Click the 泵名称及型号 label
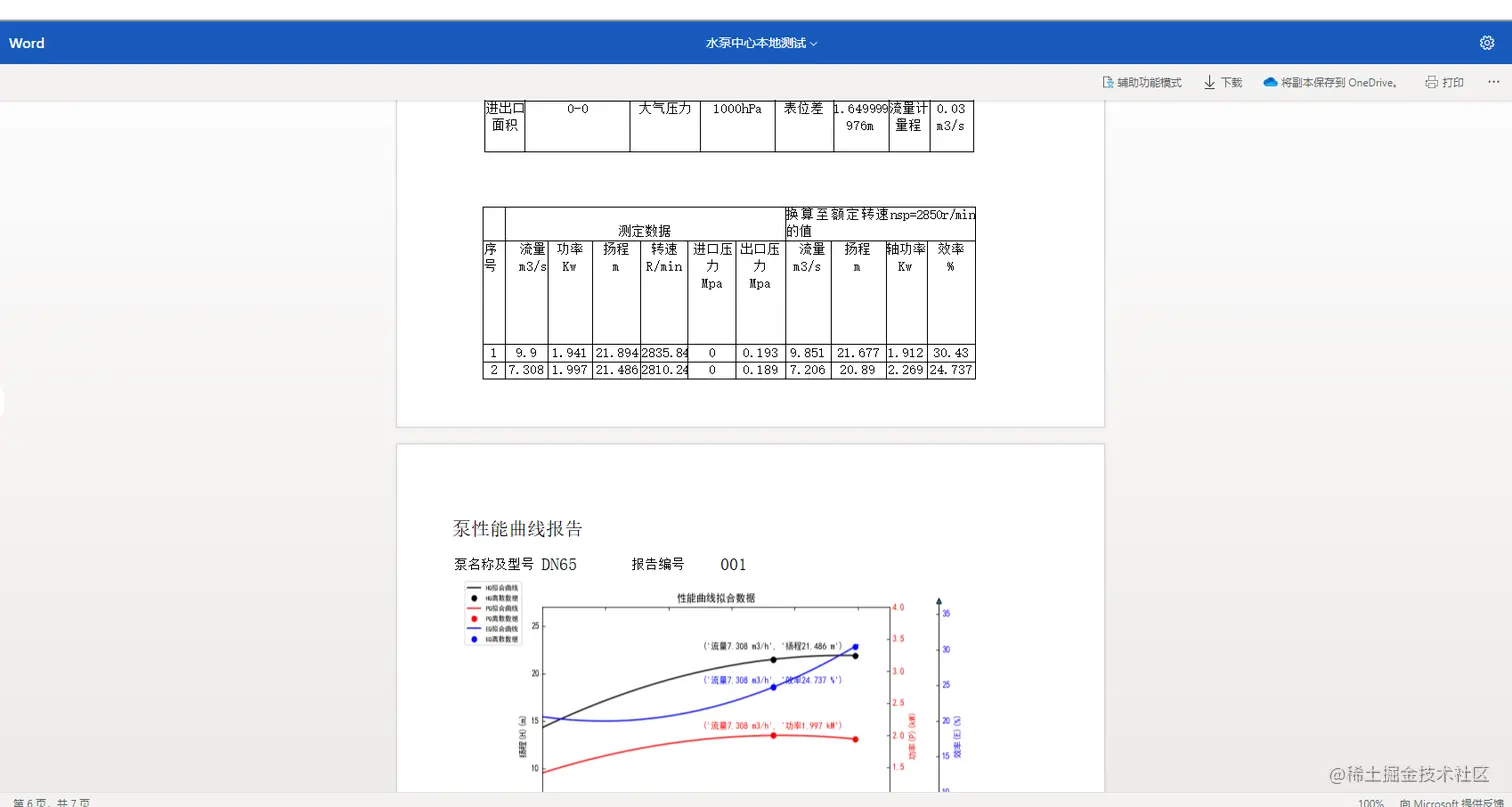The width and height of the screenshot is (1512, 807). pyautogui.click(x=494, y=564)
